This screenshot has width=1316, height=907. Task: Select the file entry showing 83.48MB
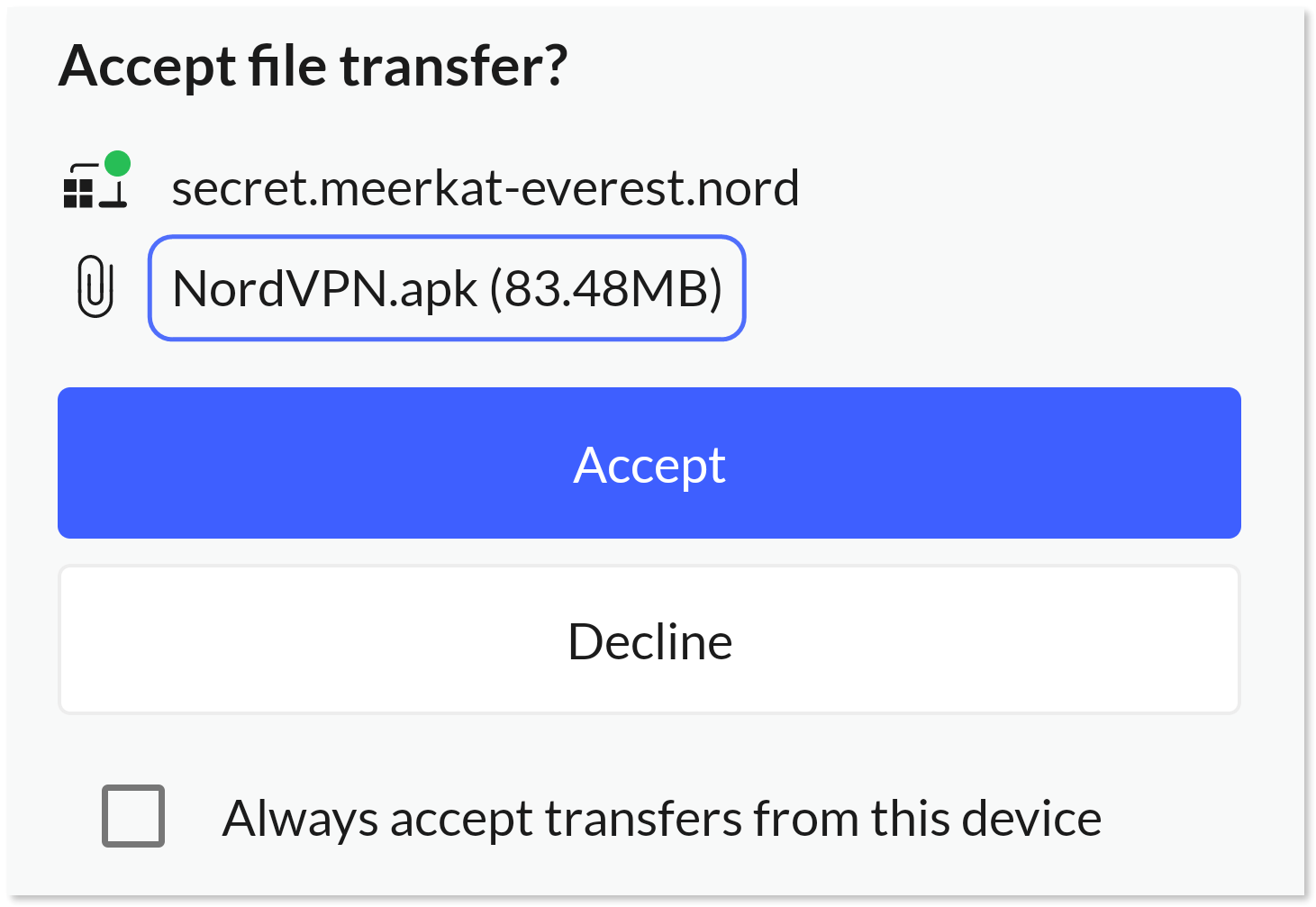(x=447, y=287)
